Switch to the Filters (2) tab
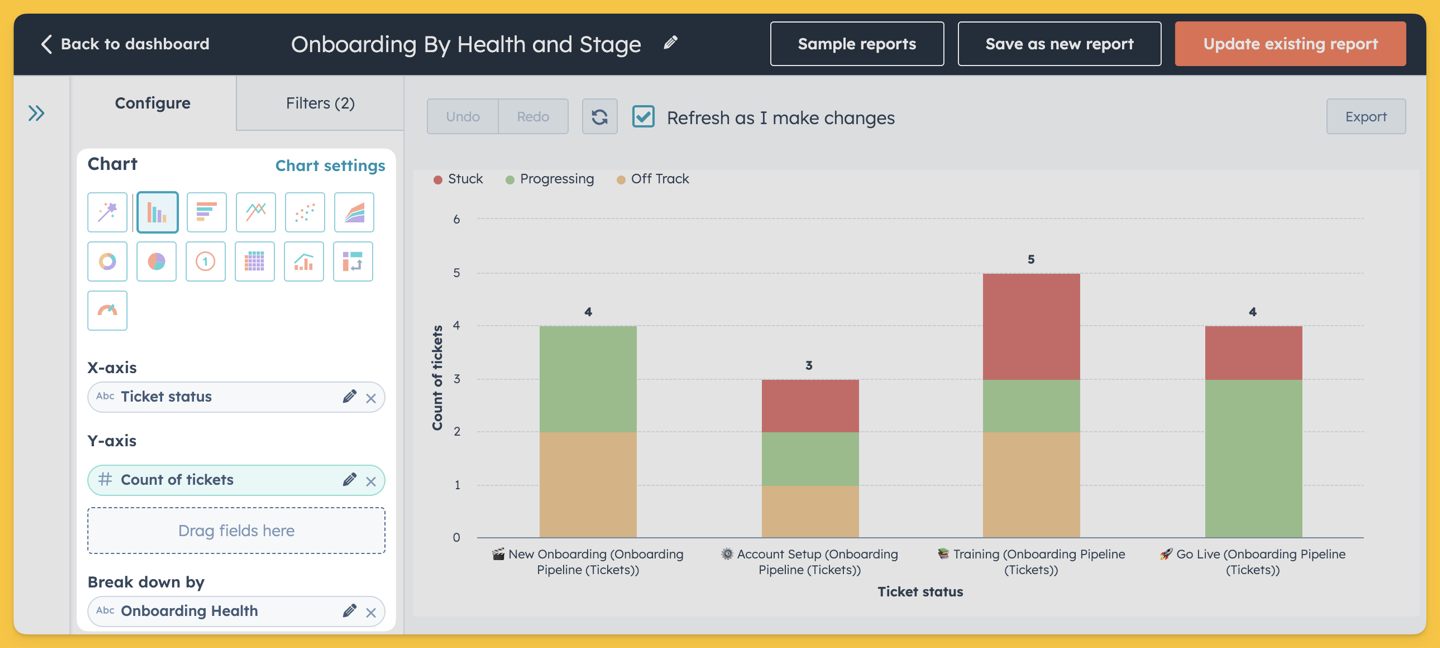The image size is (1440, 648). 320,103
